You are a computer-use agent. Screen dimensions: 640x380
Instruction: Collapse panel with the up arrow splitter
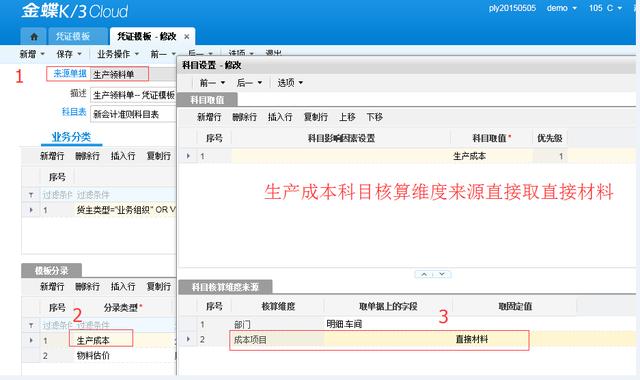pyautogui.click(x=424, y=274)
